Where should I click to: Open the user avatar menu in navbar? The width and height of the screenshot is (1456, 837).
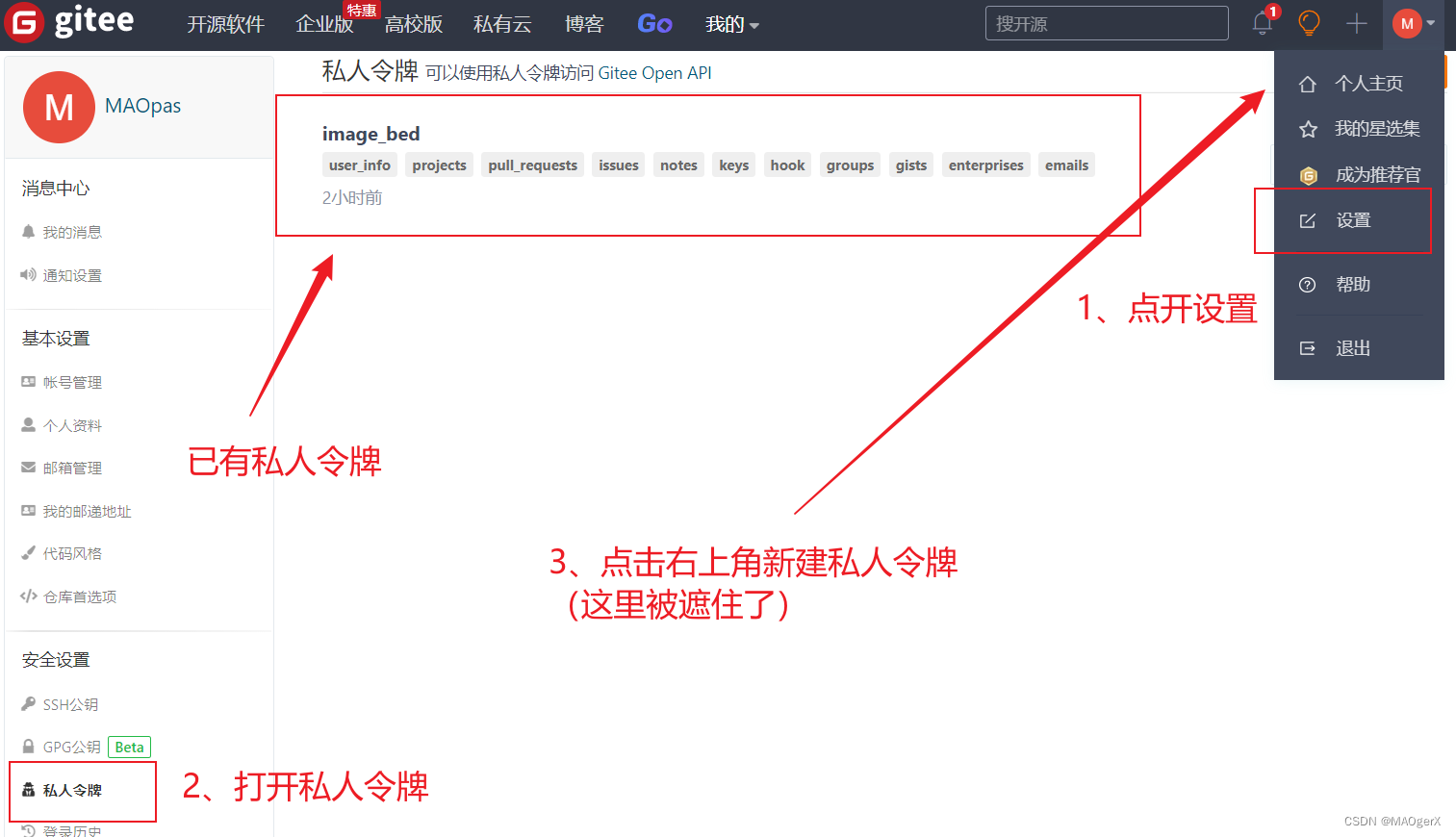click(1414, 23)
